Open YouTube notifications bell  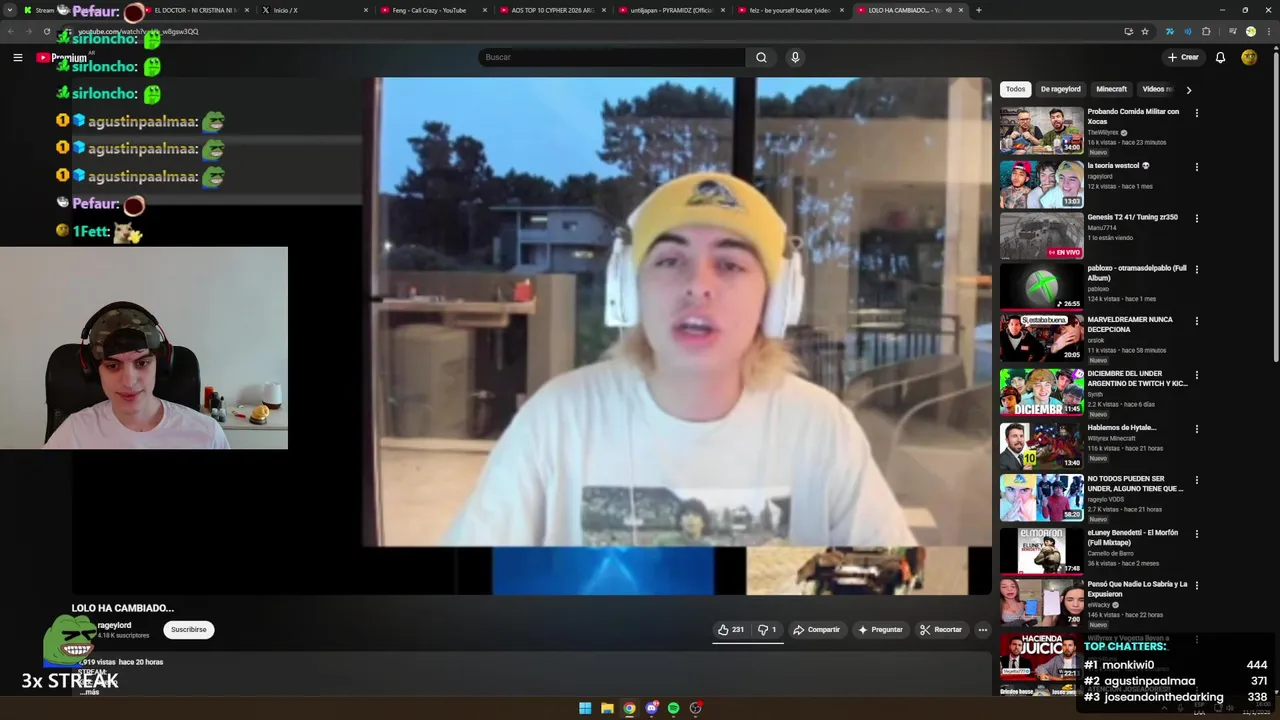pos(1220,57)
